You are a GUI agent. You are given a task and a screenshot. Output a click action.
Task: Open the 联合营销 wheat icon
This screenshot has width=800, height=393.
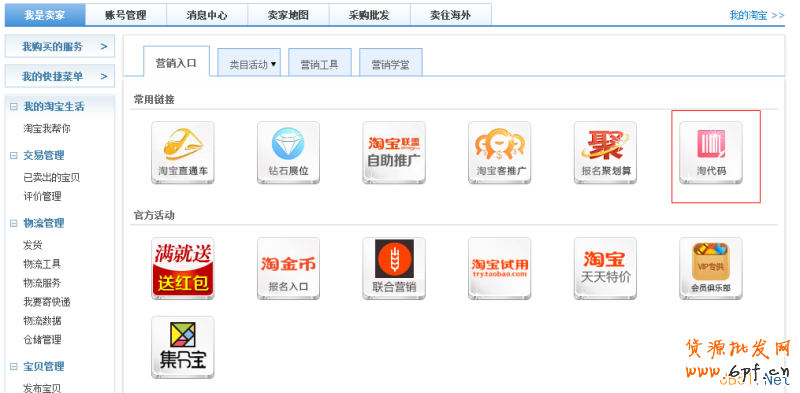coord(394,268)
